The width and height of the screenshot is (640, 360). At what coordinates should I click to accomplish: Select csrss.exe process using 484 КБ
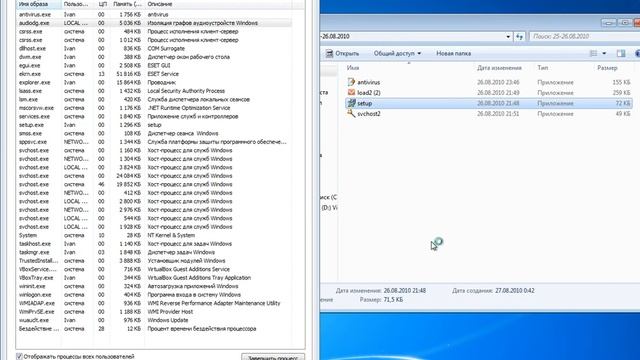[x=154, y=31]
